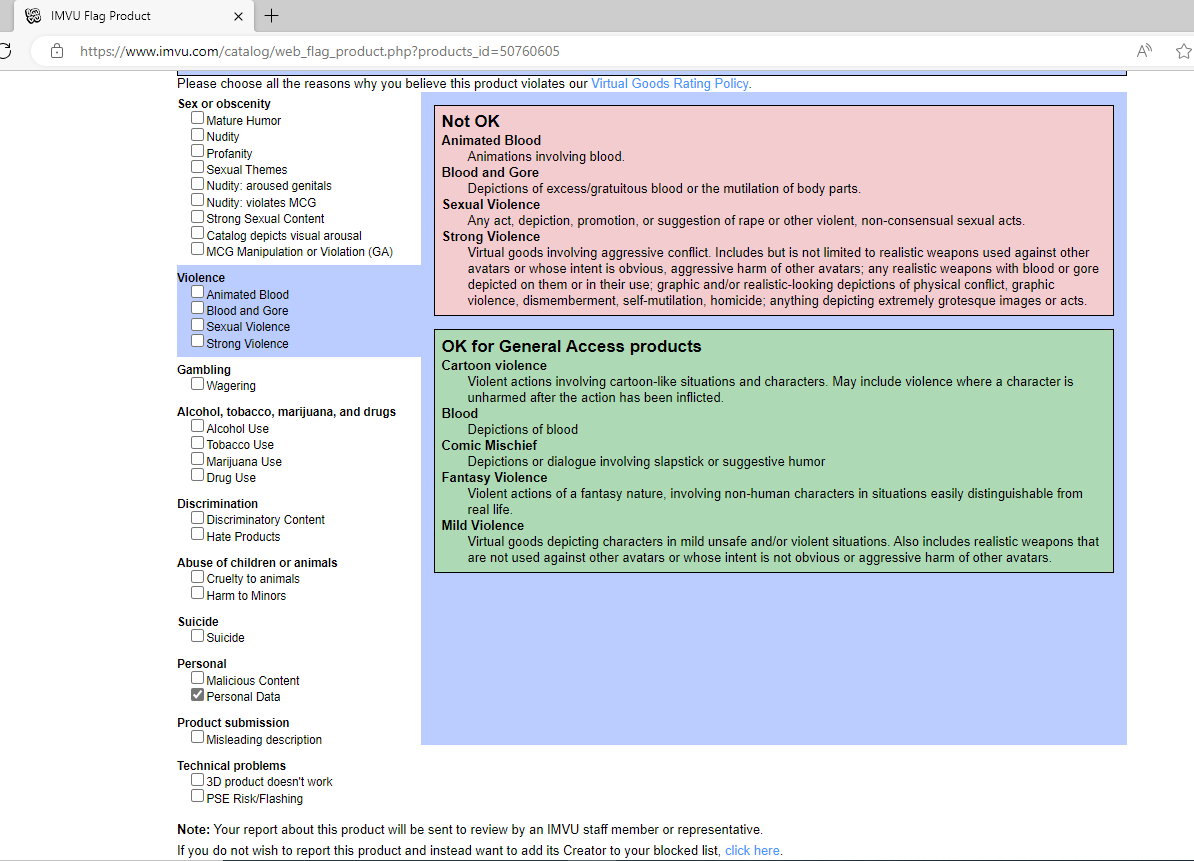
Task: Click the 'Gambling' category heading
Action: click(x=203, y=370)
